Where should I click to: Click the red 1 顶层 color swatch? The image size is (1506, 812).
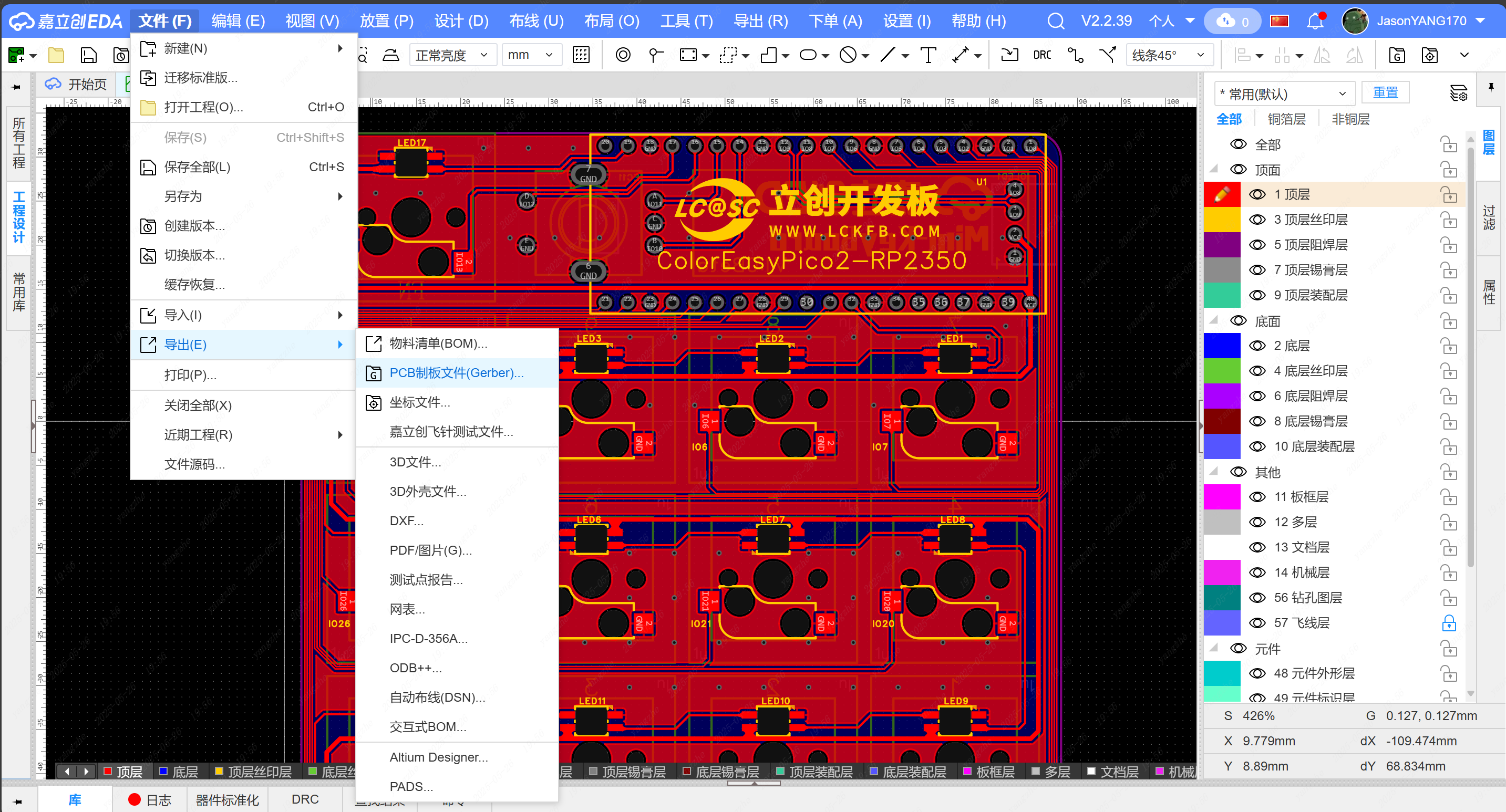pos(1222,194)
